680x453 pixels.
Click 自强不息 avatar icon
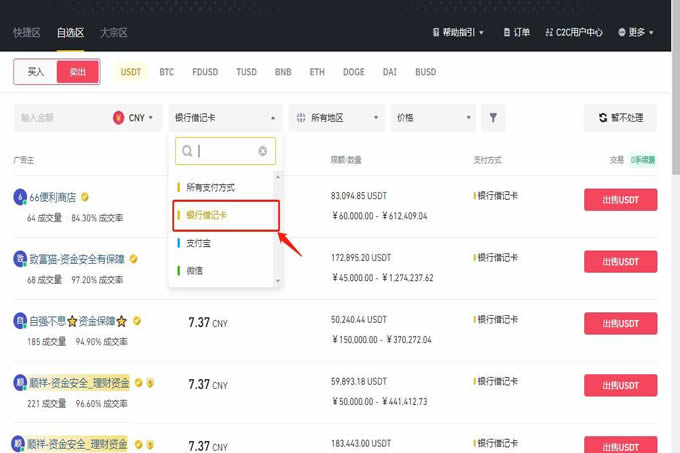[x=20, y=321]
